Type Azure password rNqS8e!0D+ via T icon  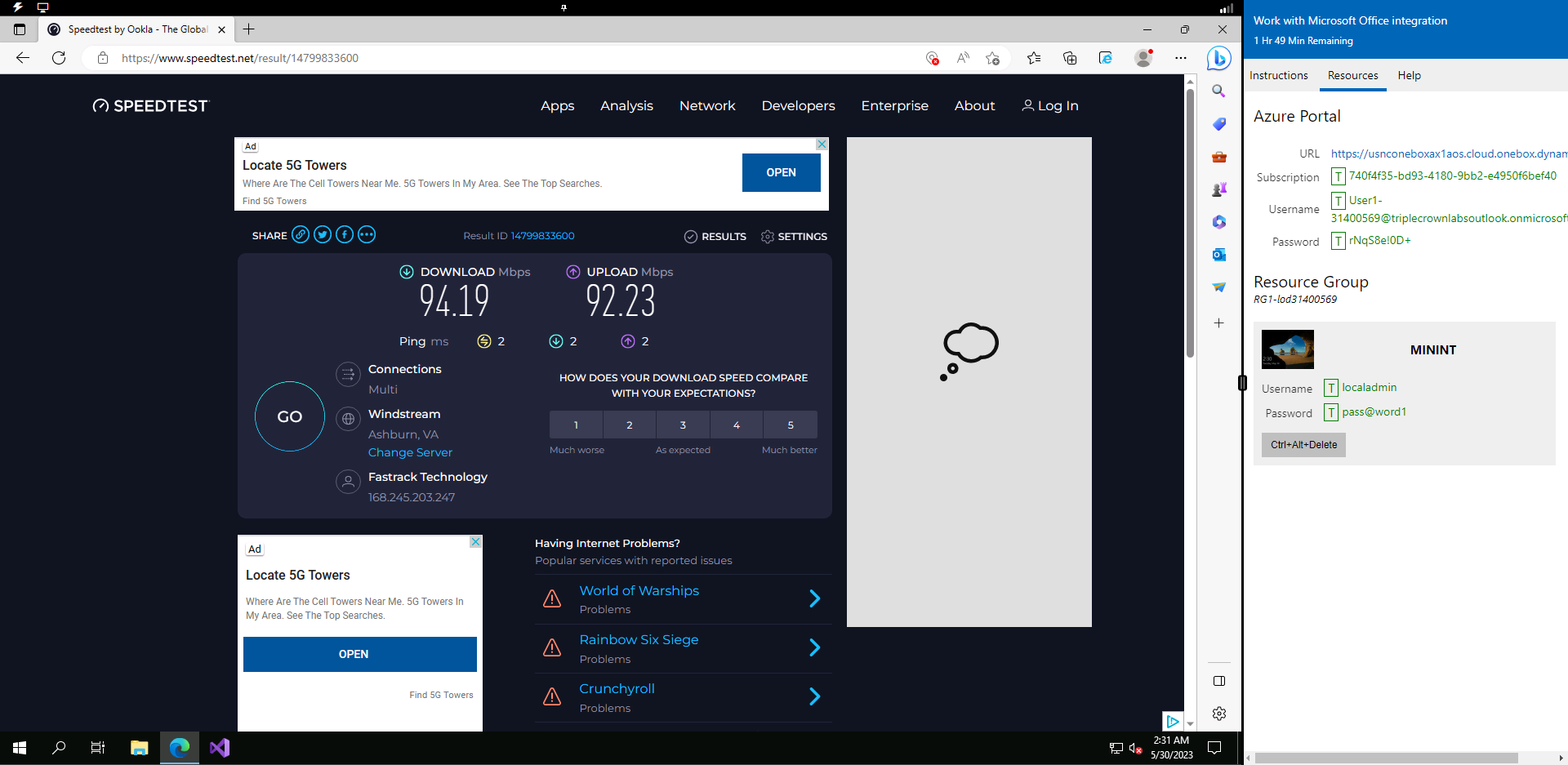coord(1339,241)
